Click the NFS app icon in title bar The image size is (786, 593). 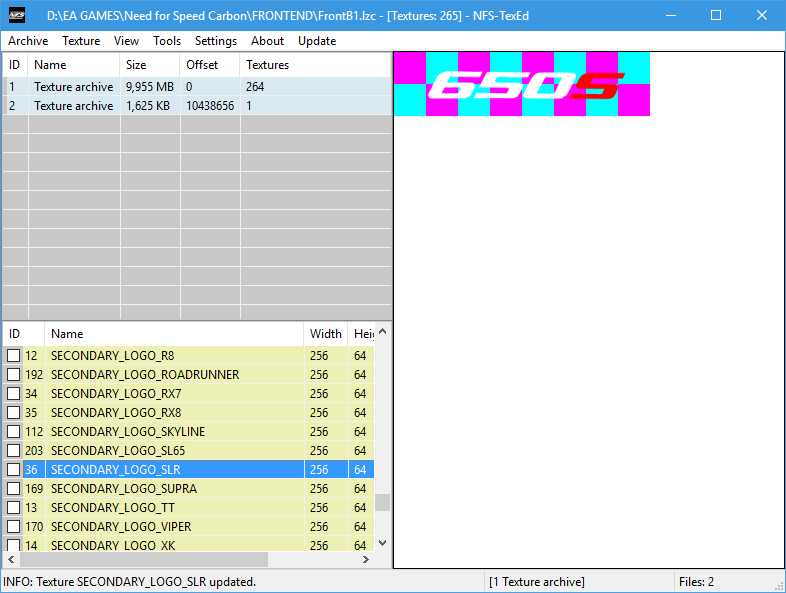click(17, 15)
